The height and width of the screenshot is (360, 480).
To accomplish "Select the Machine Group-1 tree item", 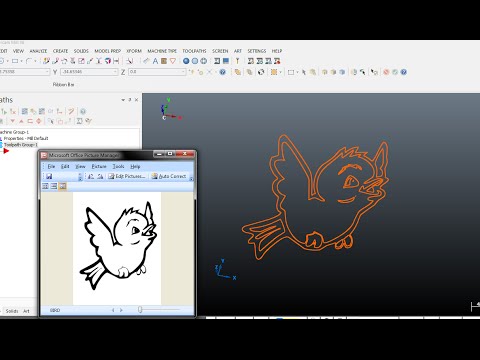I will (x=15, y=132).
